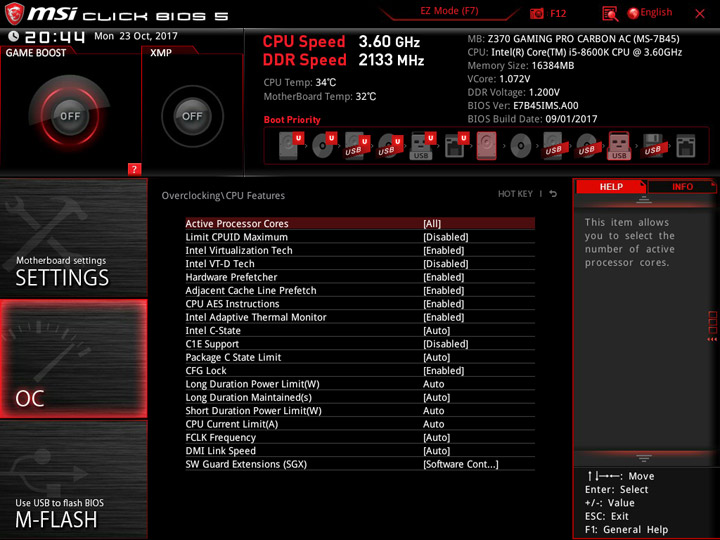720x540 pixels.
Task: Open Active Processor Cores options
Action: click(360, 224)
